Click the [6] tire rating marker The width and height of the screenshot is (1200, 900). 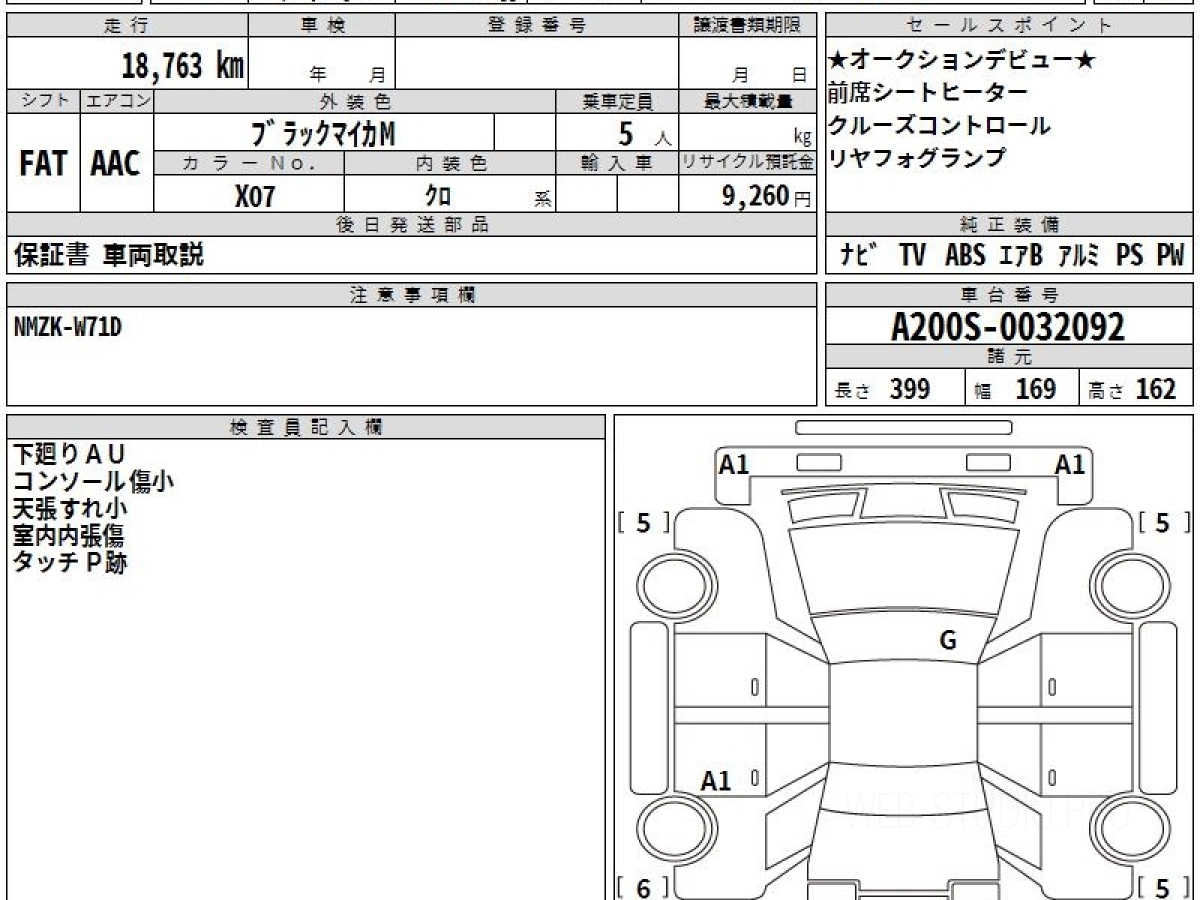[x=643, y=887]
